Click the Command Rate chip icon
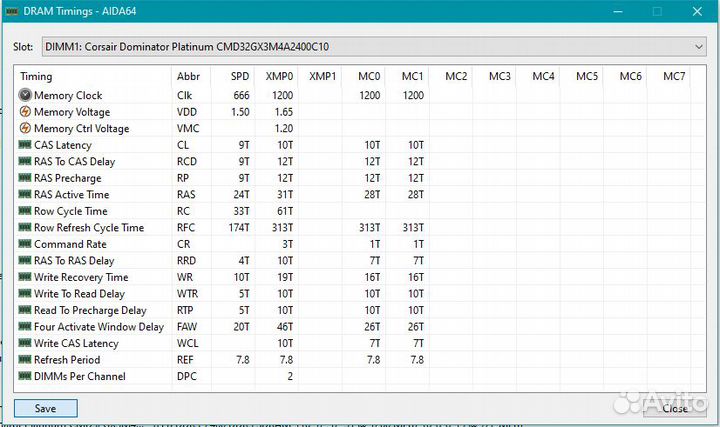The height and width of the screenshot is (427, 720). (25, 244)
